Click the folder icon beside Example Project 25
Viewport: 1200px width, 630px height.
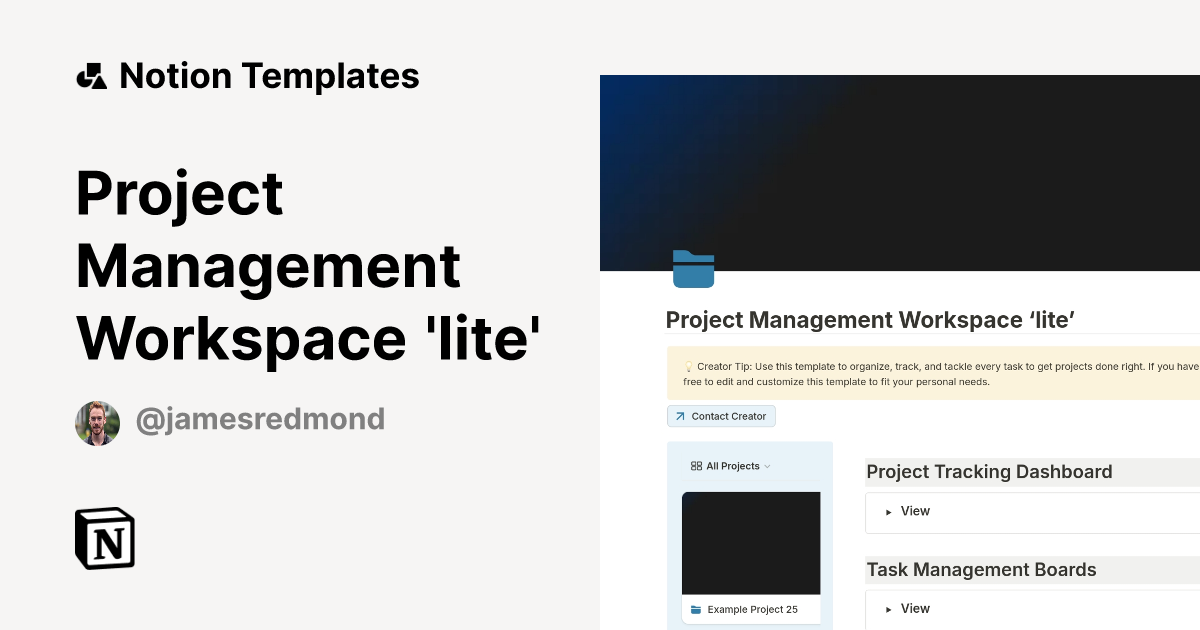(x=698, y=609)
